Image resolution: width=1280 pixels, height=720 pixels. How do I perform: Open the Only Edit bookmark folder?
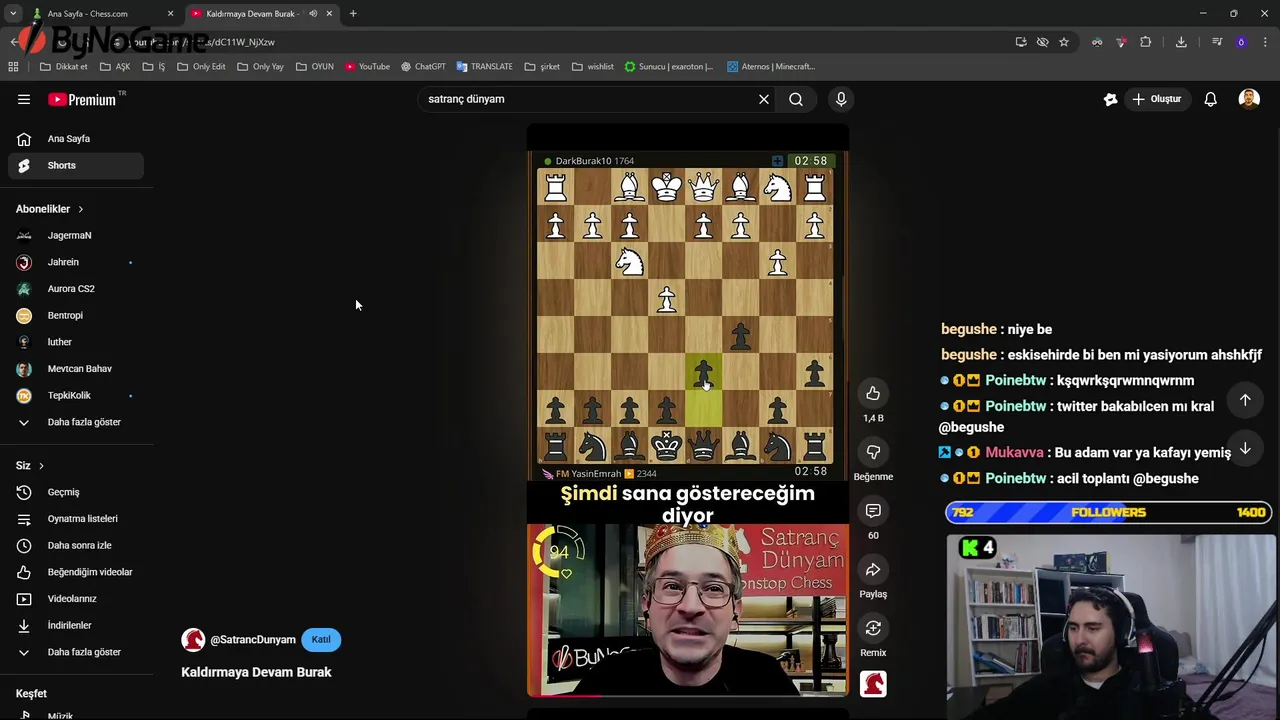201,66
